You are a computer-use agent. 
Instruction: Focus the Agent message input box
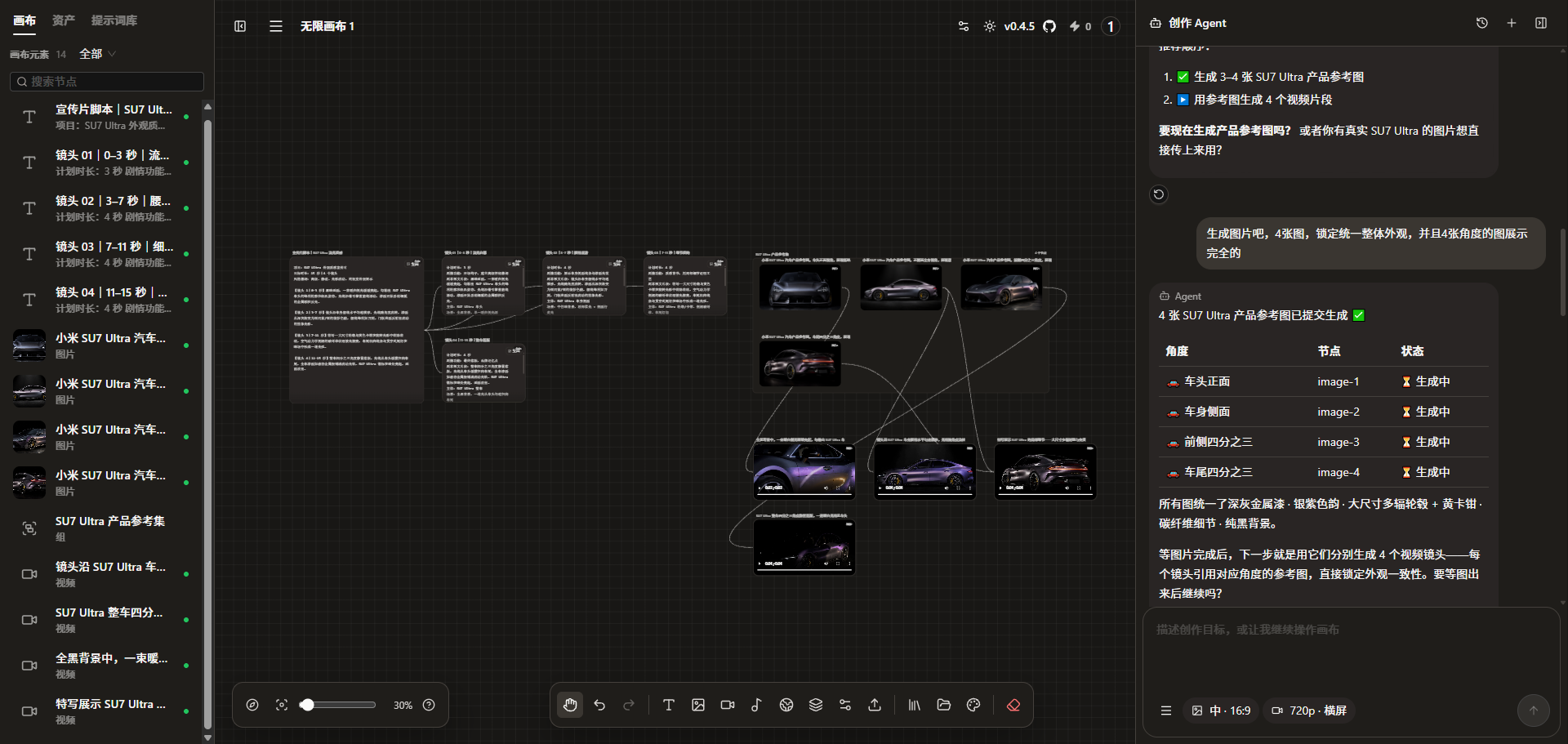[x=1352, y=649]
